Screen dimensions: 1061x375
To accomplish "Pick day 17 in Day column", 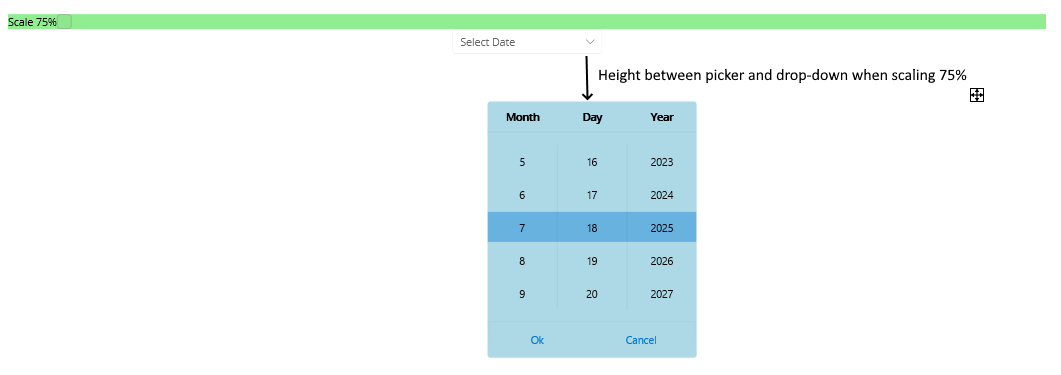I will tap(592, 195).
